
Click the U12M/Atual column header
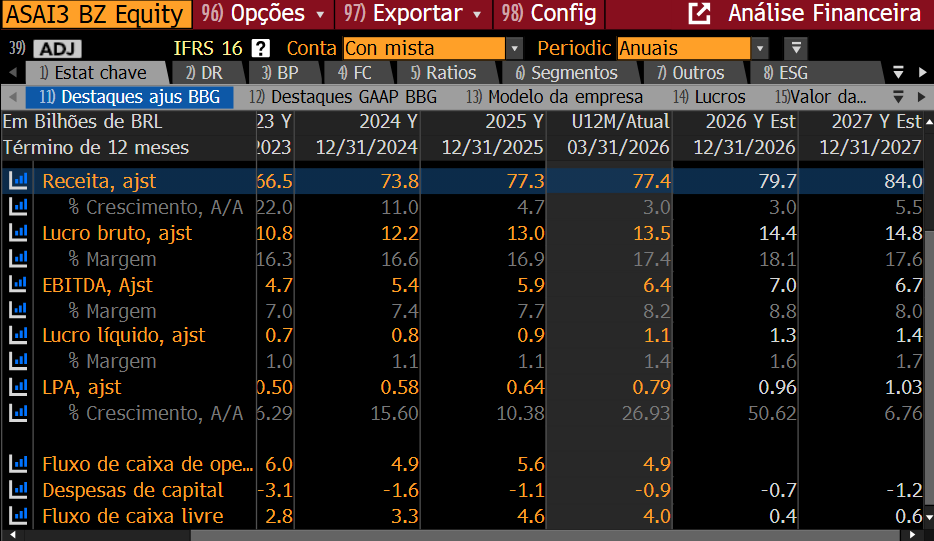(620, 122)
